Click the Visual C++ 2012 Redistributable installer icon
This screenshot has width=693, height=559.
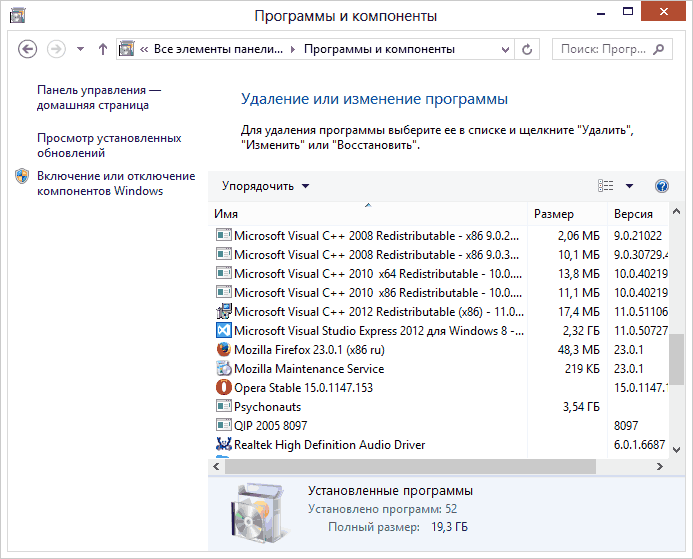tap(224, 311)
